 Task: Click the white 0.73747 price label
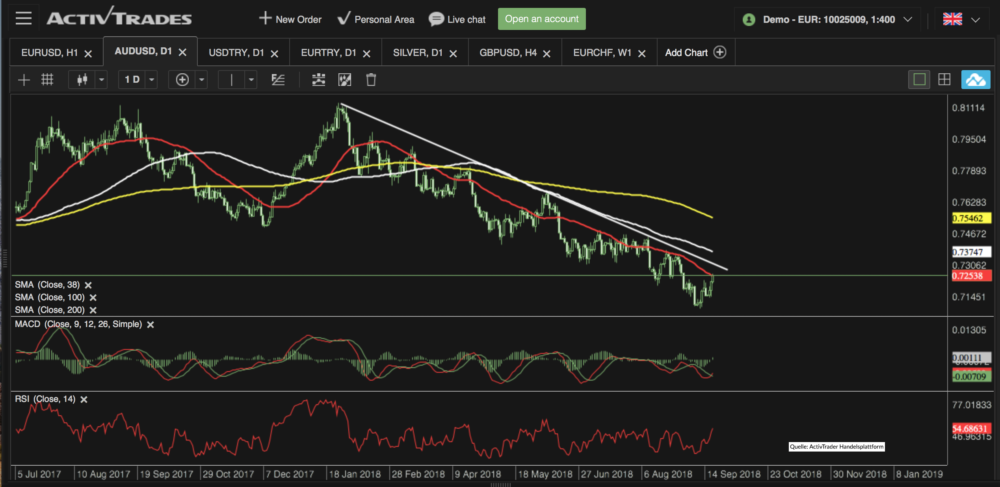pos(971,252)
